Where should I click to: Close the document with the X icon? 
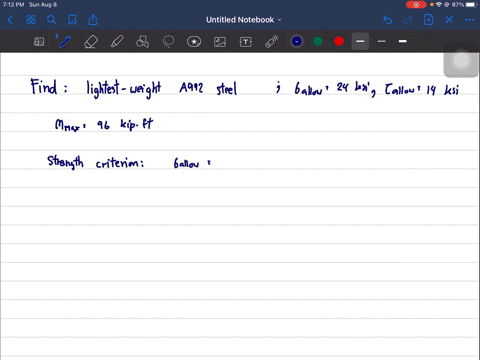[x=449, y=20]
